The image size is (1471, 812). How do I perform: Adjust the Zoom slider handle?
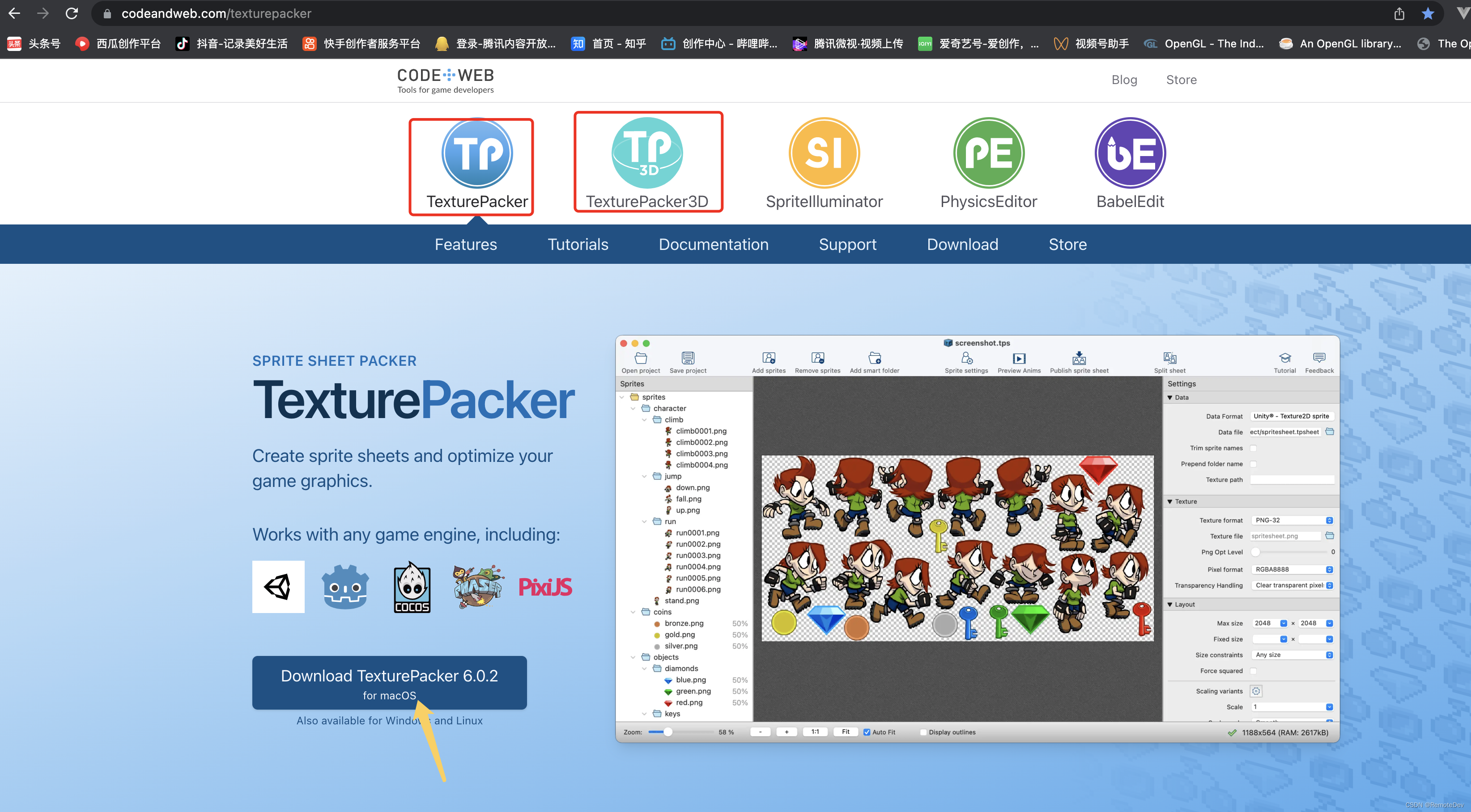[x=667, y=732]
